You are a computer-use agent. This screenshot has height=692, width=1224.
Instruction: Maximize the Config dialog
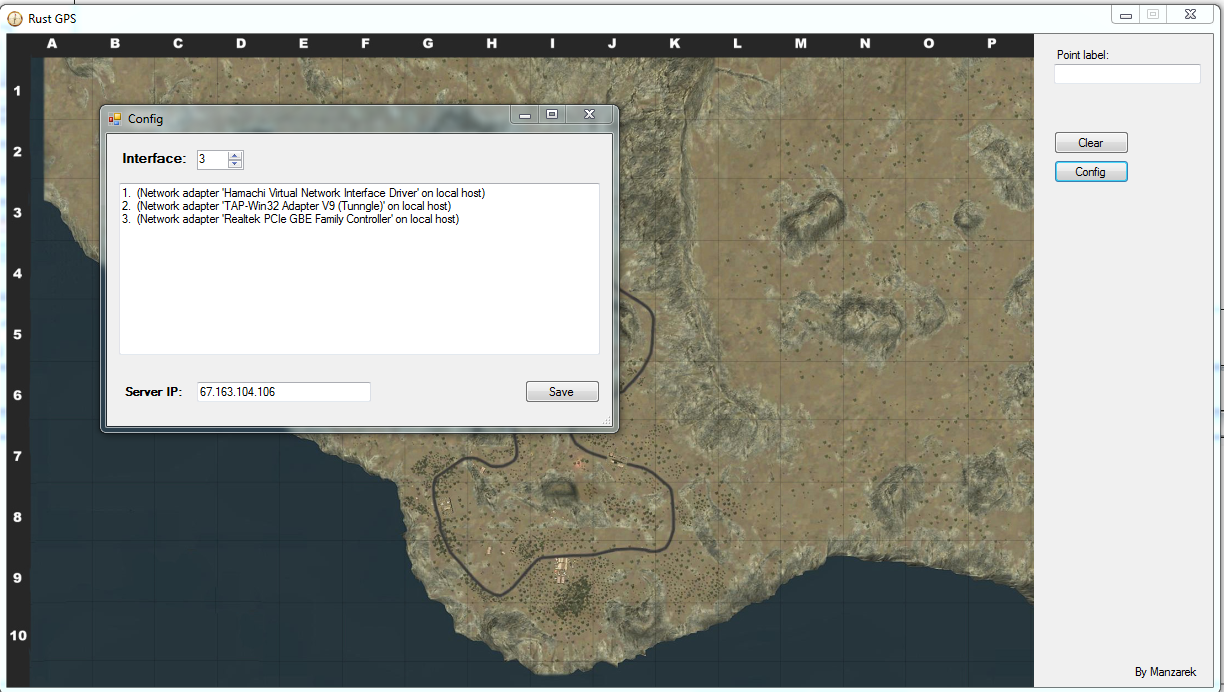[551, 115]
